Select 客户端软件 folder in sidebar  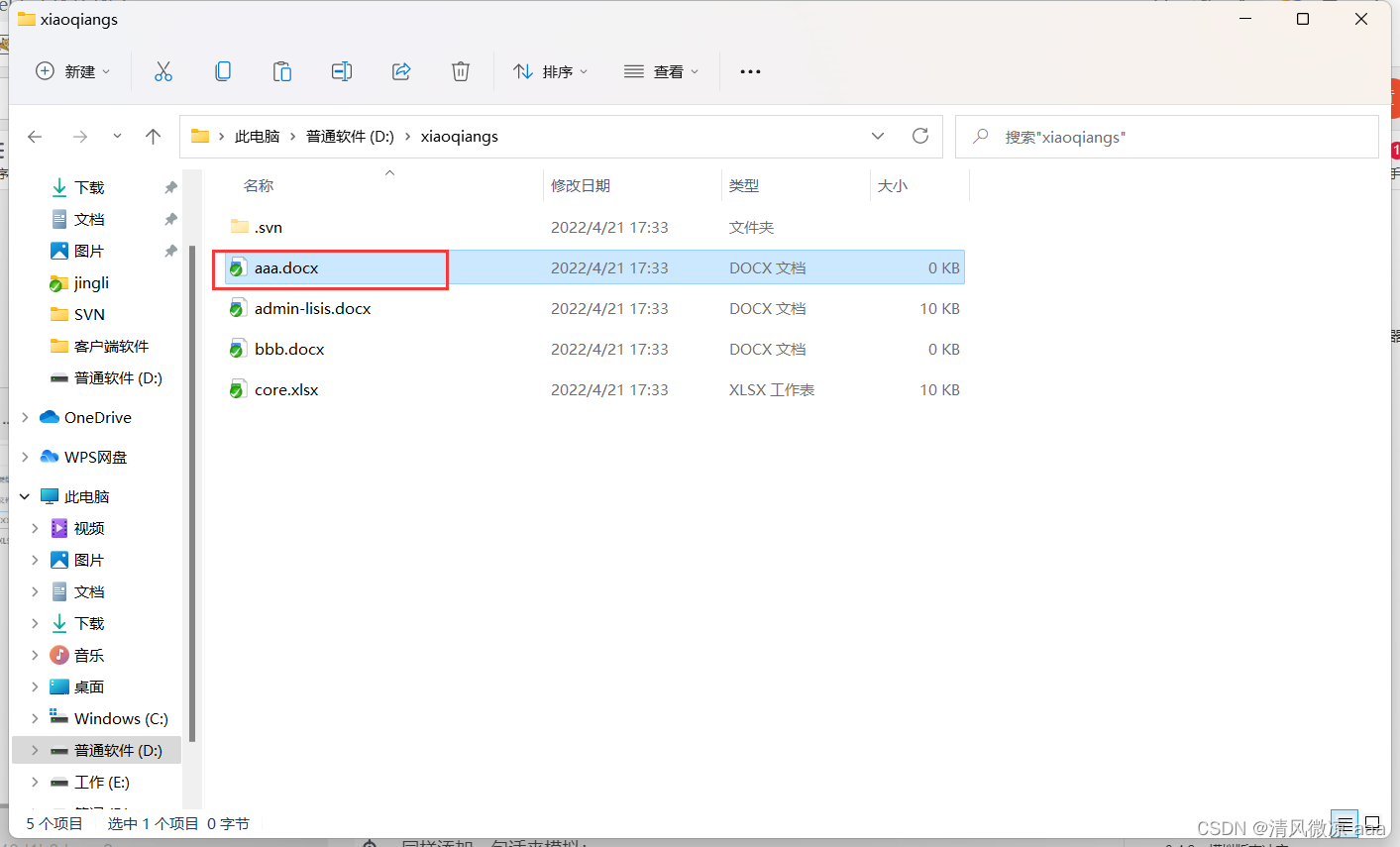coord(111,346)
